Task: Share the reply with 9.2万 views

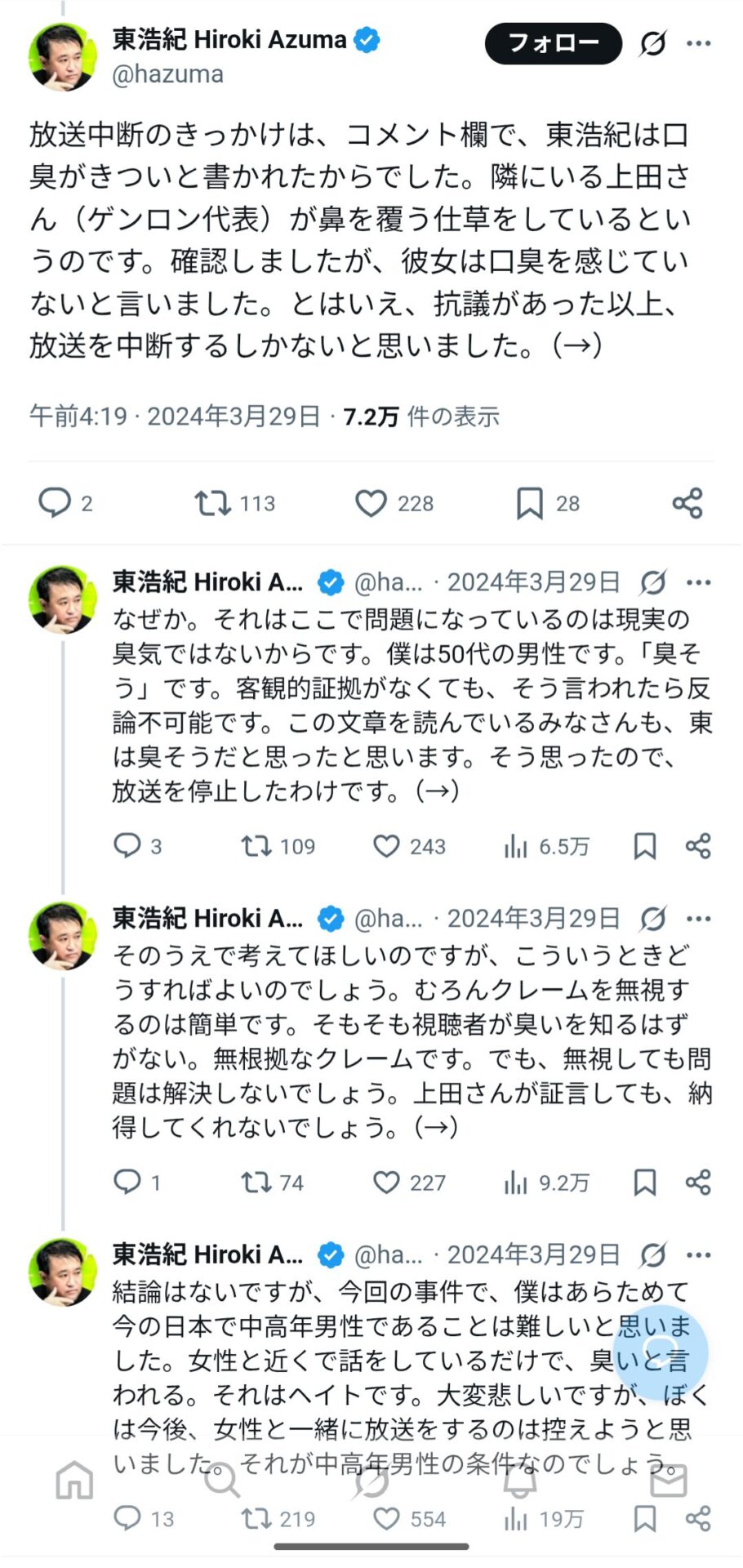Action: [698, 1183]
